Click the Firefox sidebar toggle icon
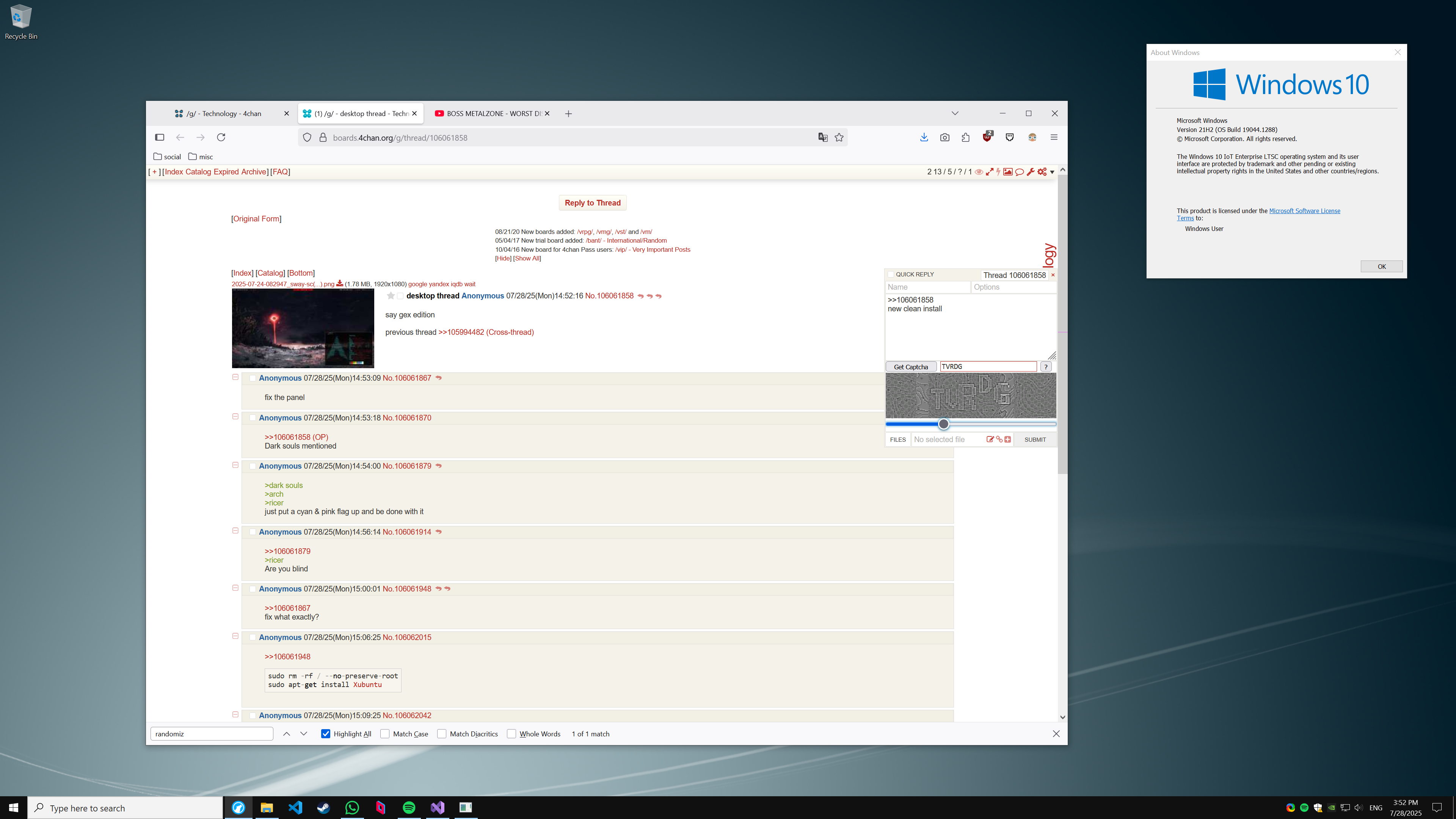 click(159, 137)
